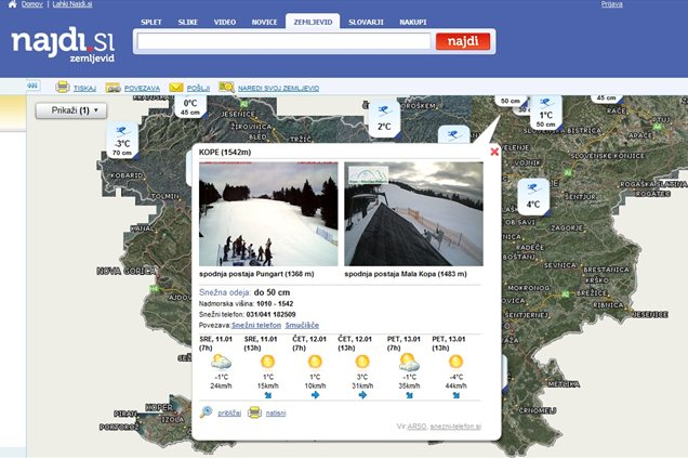This screenshot has width=688, height=458.
Task: Click the printer icon beside natisni
Action: point(254,412)
